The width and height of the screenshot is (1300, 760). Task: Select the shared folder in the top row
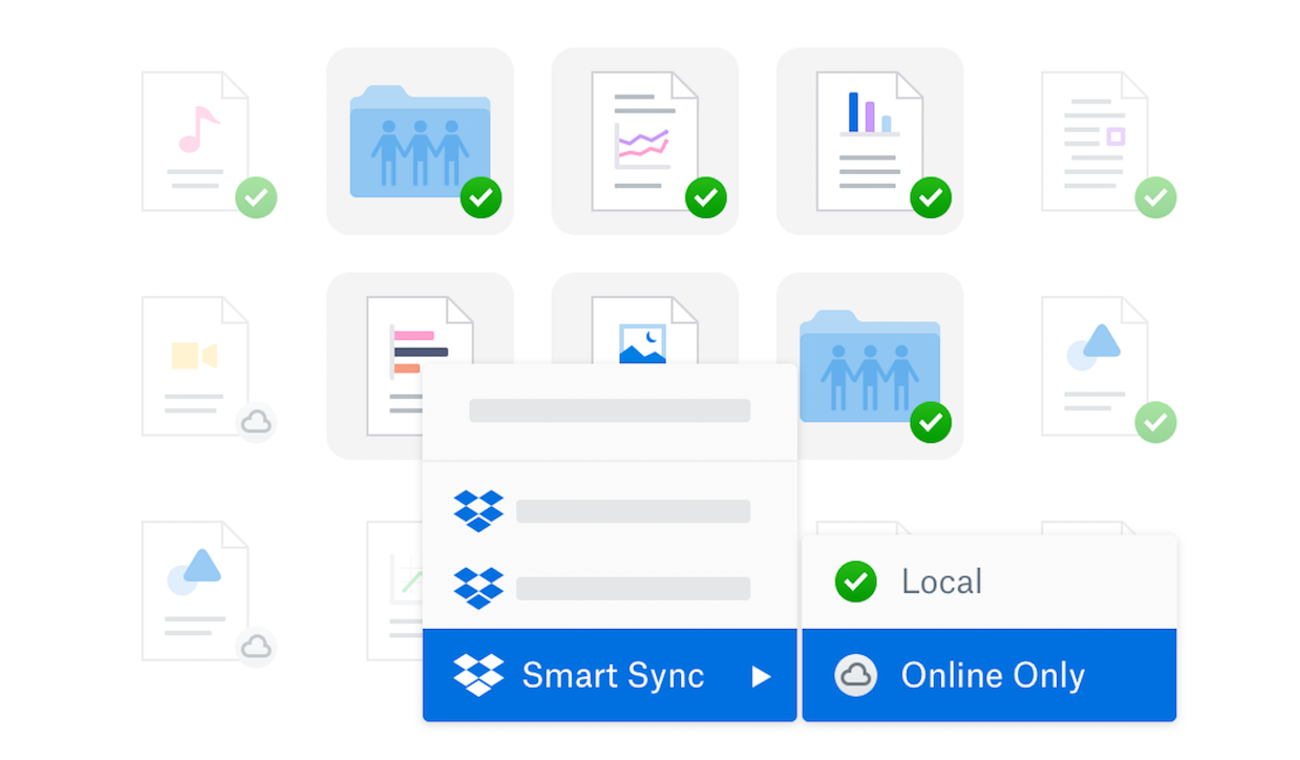(x=419, y=141)
